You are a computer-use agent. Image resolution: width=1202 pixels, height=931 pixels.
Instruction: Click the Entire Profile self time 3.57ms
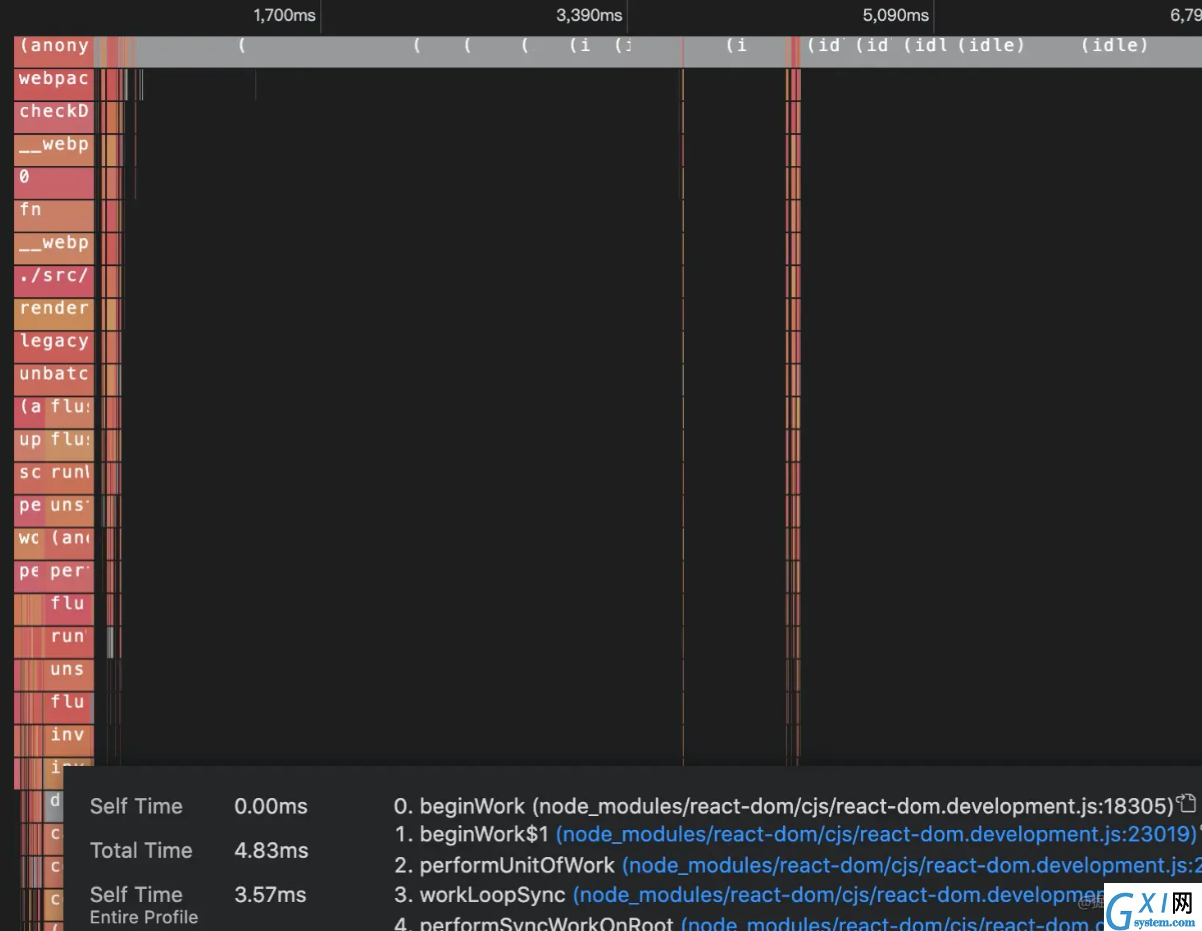(x=271, y=895)
